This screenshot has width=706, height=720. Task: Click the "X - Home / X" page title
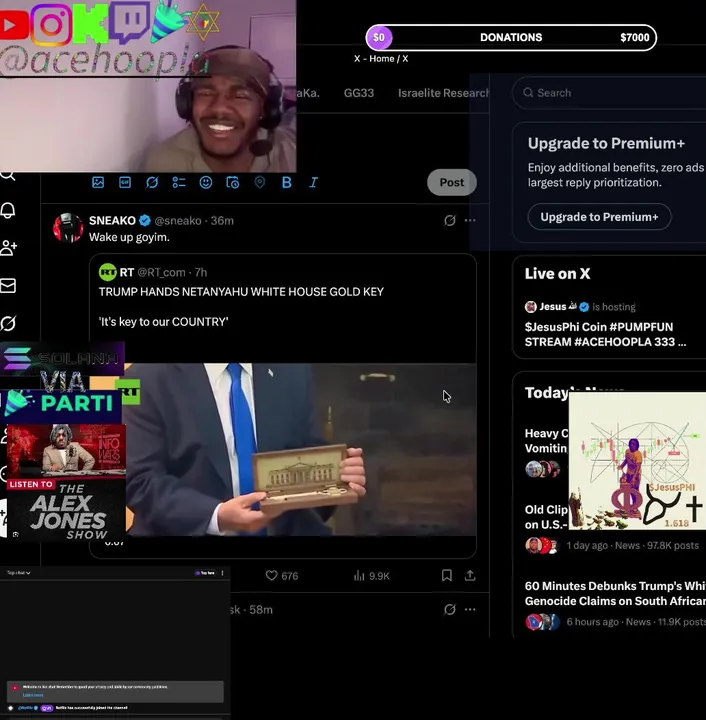(x=381, y=59)
